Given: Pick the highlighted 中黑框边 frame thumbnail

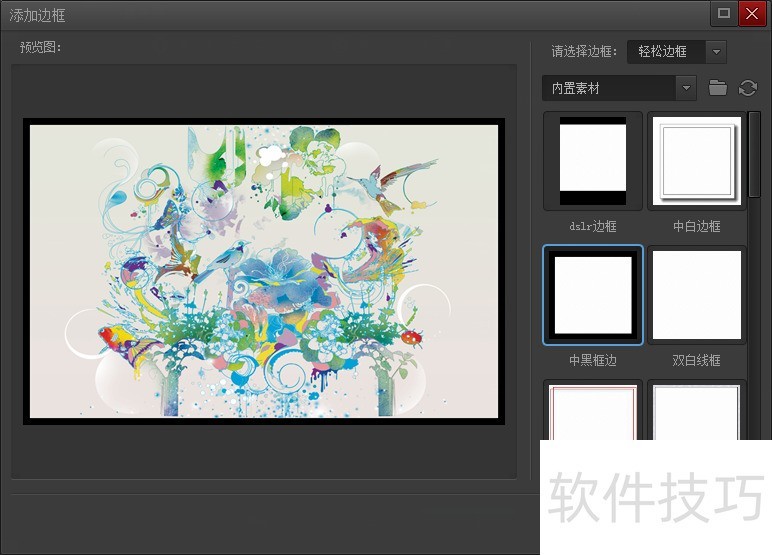Looking at the screenshot, I should [x=592, y=295].
